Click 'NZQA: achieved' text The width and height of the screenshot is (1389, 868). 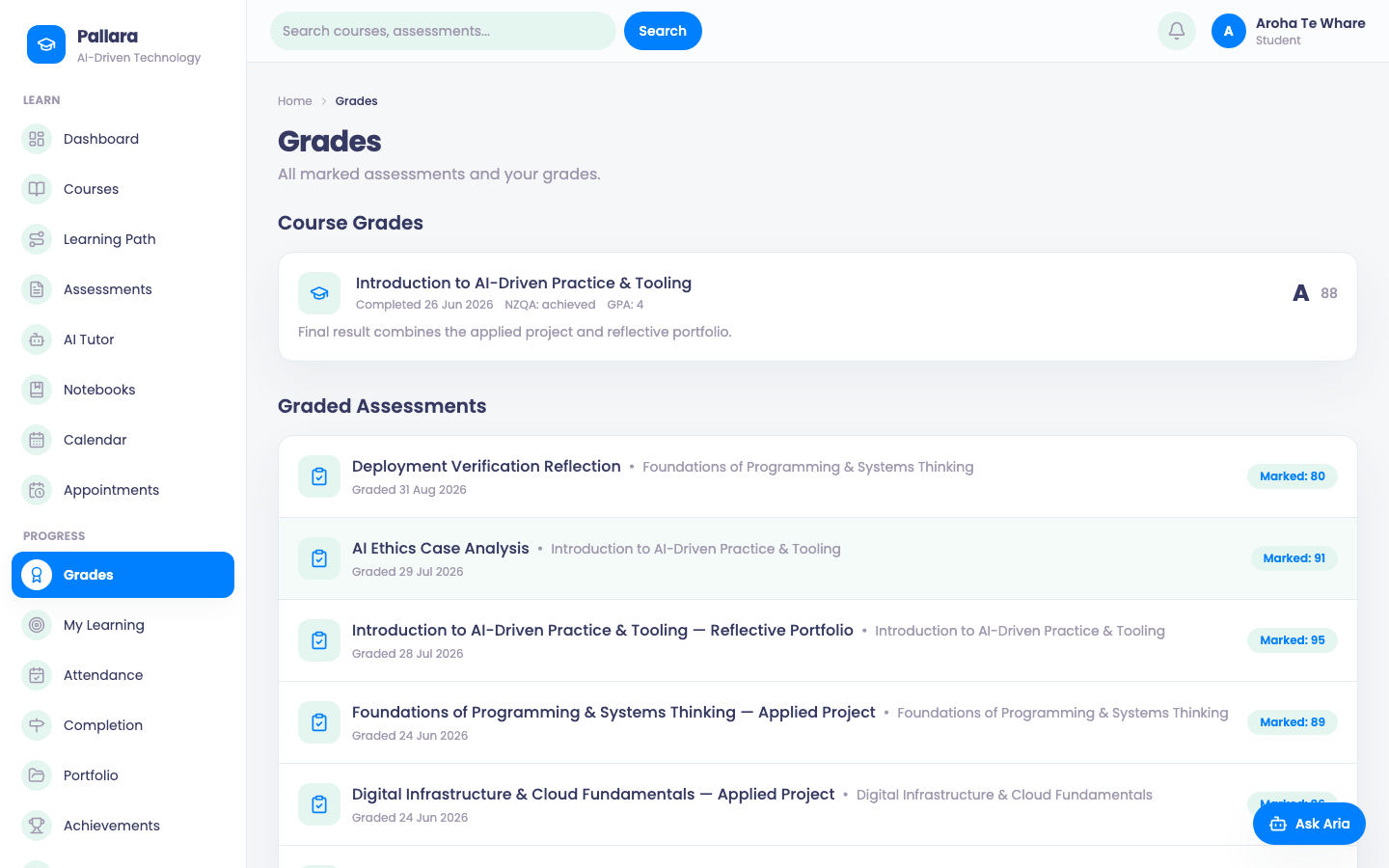click(x=550, y=305)
